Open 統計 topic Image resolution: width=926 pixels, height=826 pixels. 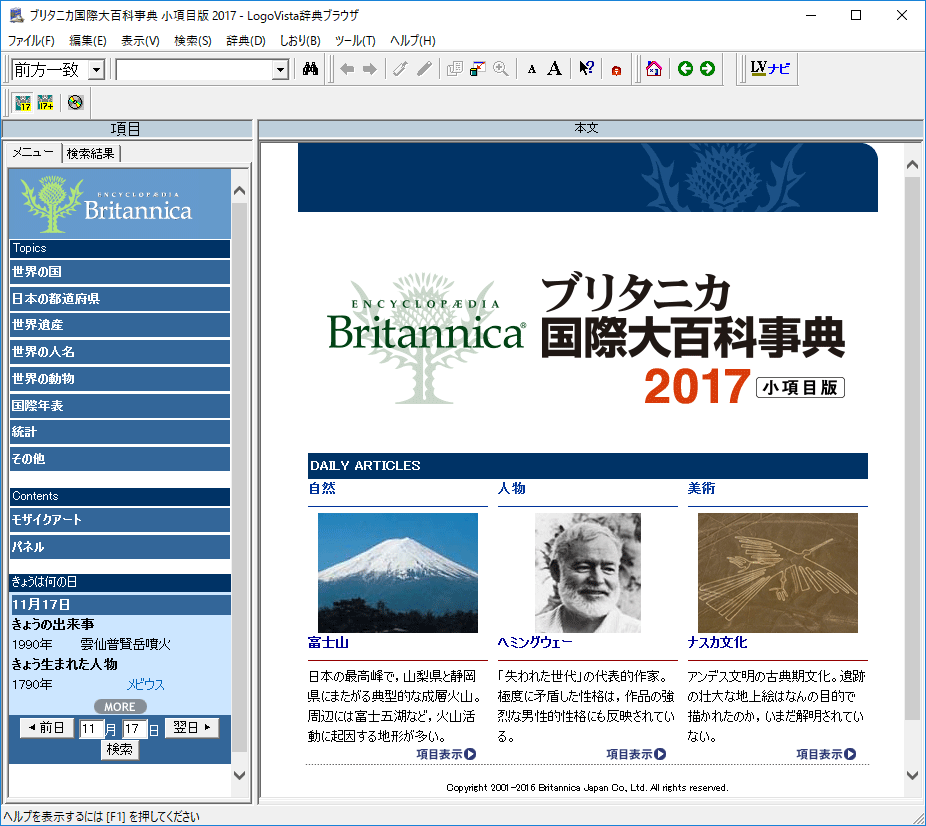[120, 432]
